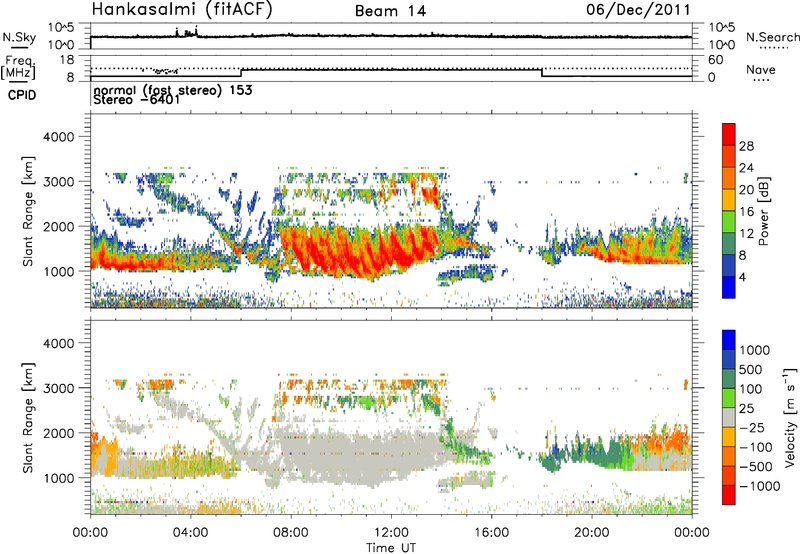Screen dimensions: 800x554
Task: Click the blue segment of power colorbar
Action: 729,287
